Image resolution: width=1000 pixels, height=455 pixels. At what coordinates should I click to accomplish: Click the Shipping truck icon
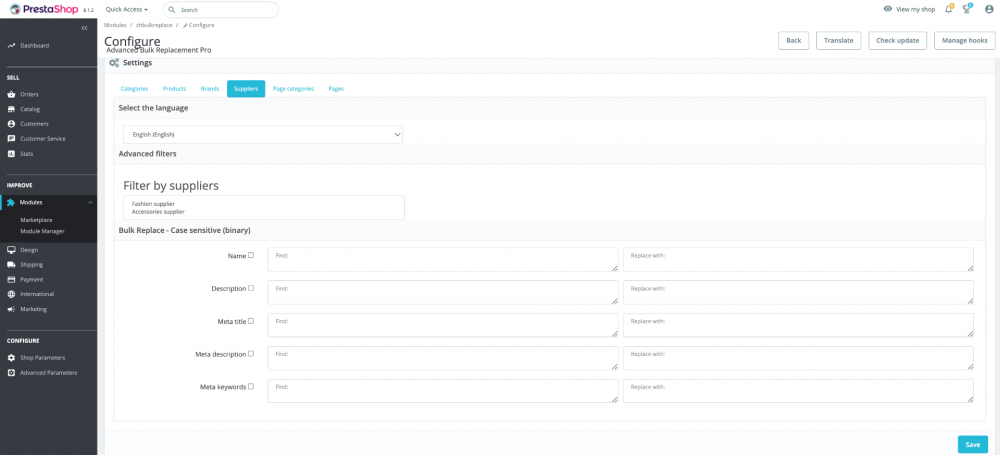click(x=11, y=265)
